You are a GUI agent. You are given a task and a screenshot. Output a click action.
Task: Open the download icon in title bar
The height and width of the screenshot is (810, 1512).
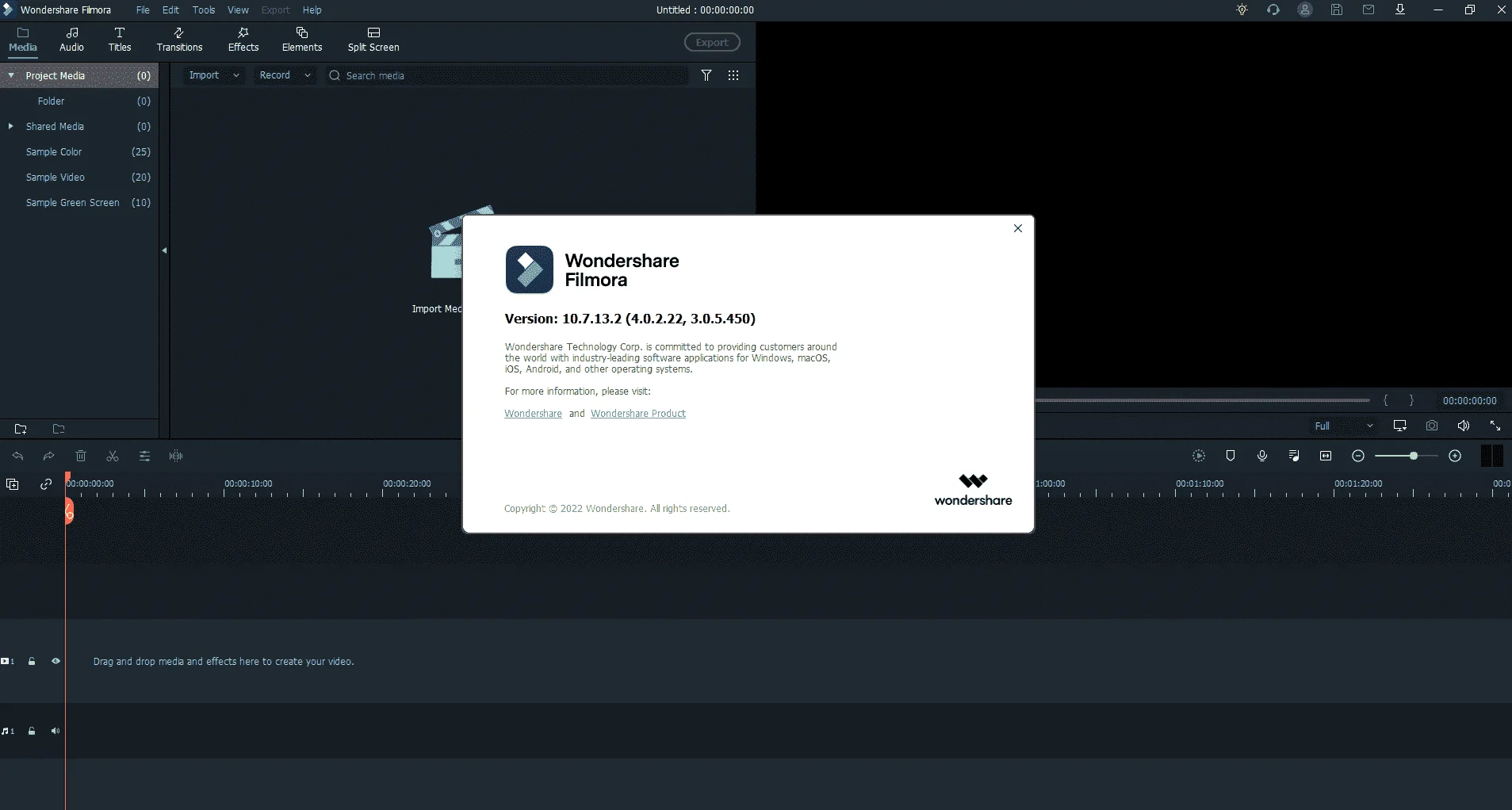[x=1400, y=10]
